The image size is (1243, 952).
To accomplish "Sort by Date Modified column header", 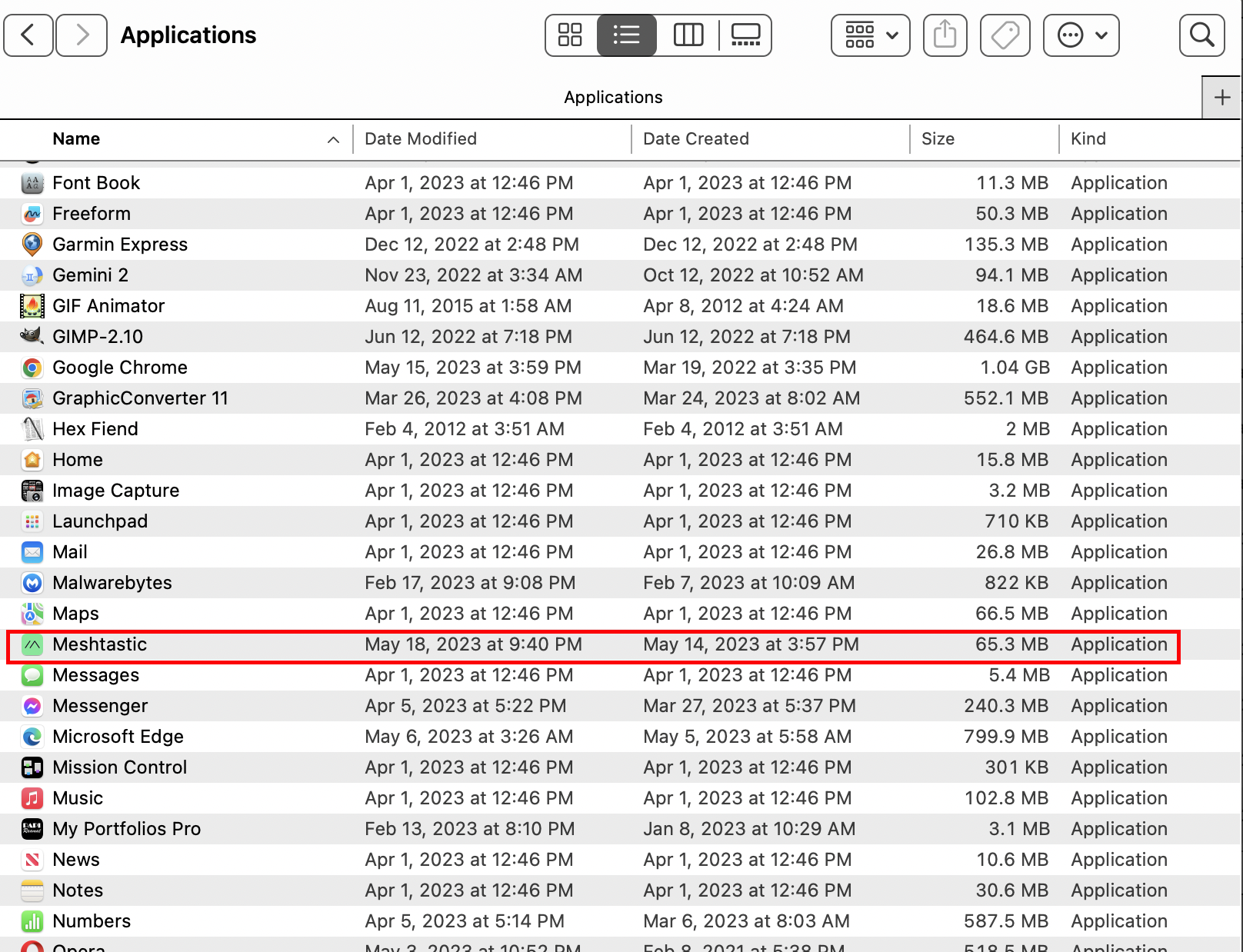I will (x=421, y=139).
